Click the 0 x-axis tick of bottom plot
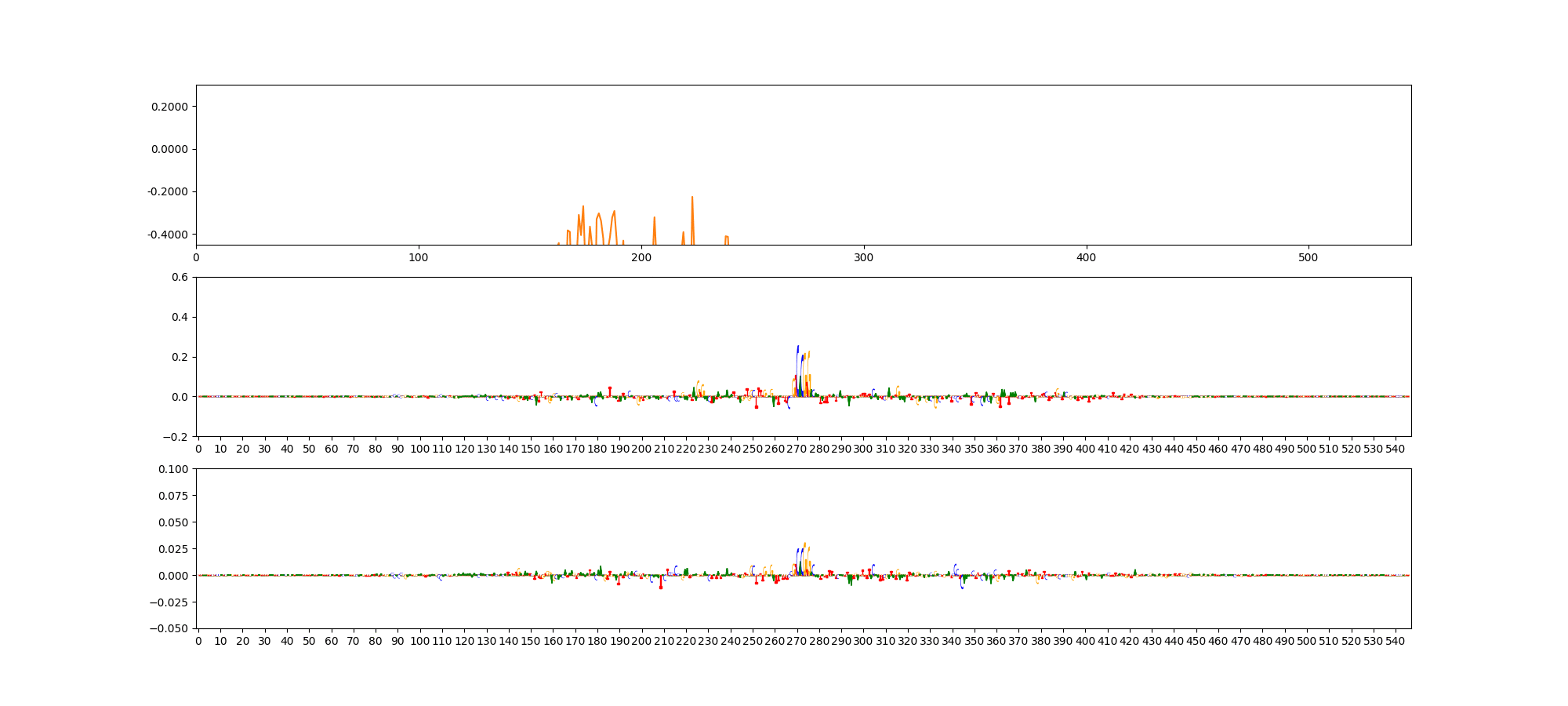Screen dimensions: 1568x706 click(x=198, y=641)
